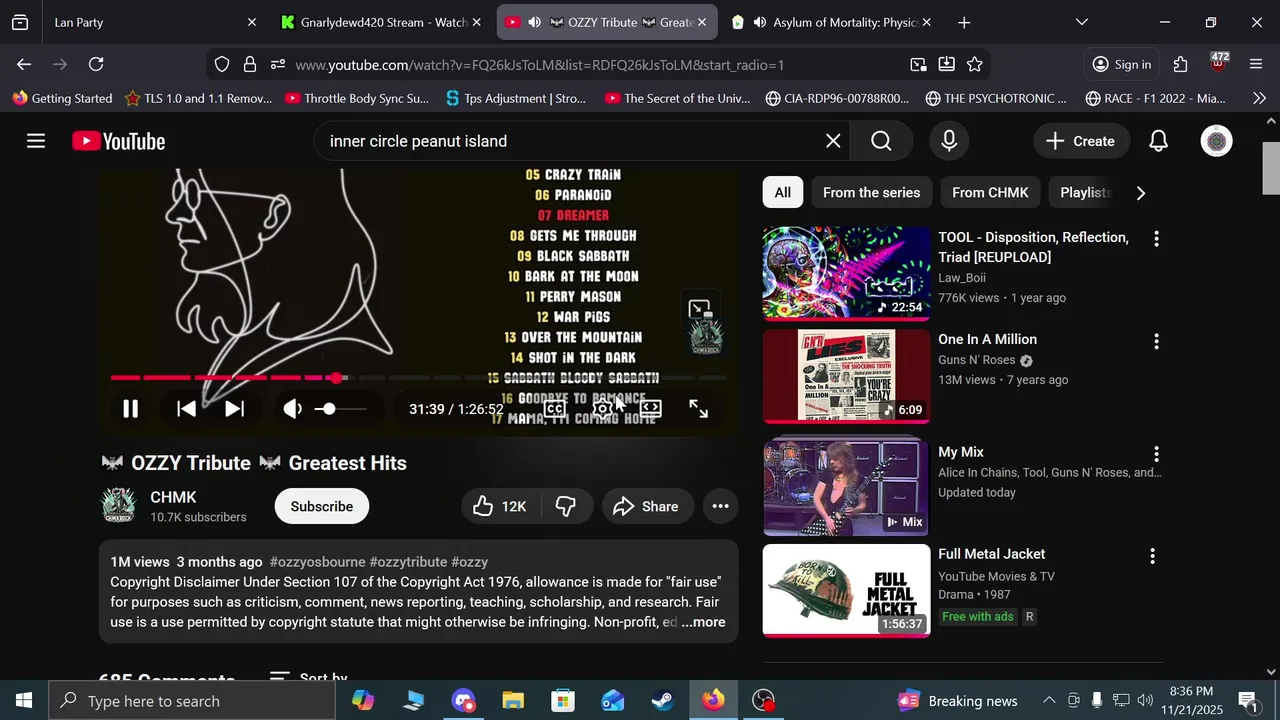Open the My Mix thumbnail
The width and height of the screenshot is (1280, 720).
(846, 488)
